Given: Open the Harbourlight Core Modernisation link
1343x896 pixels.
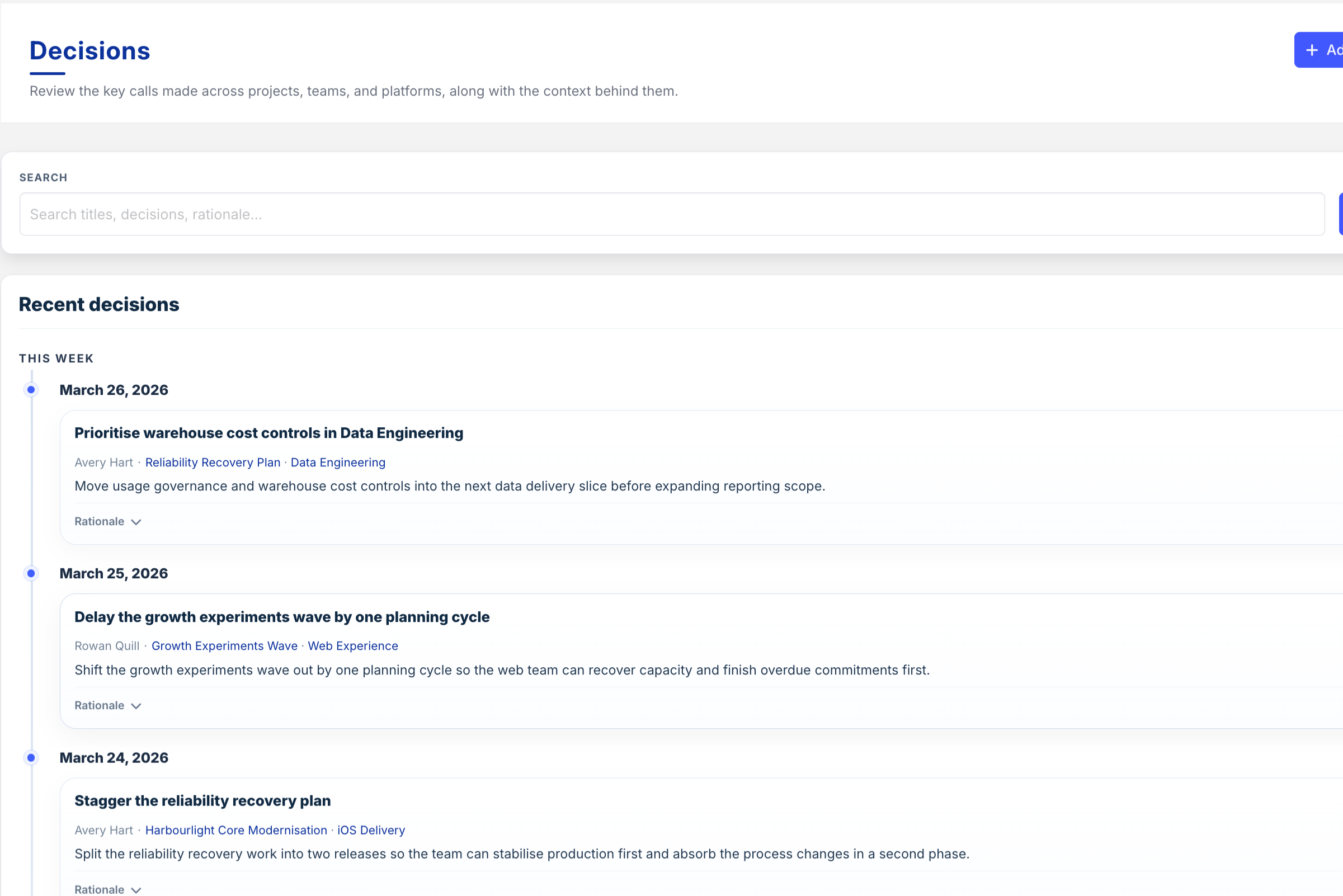Looking at the screenshot, I should [x=236, y=829].
